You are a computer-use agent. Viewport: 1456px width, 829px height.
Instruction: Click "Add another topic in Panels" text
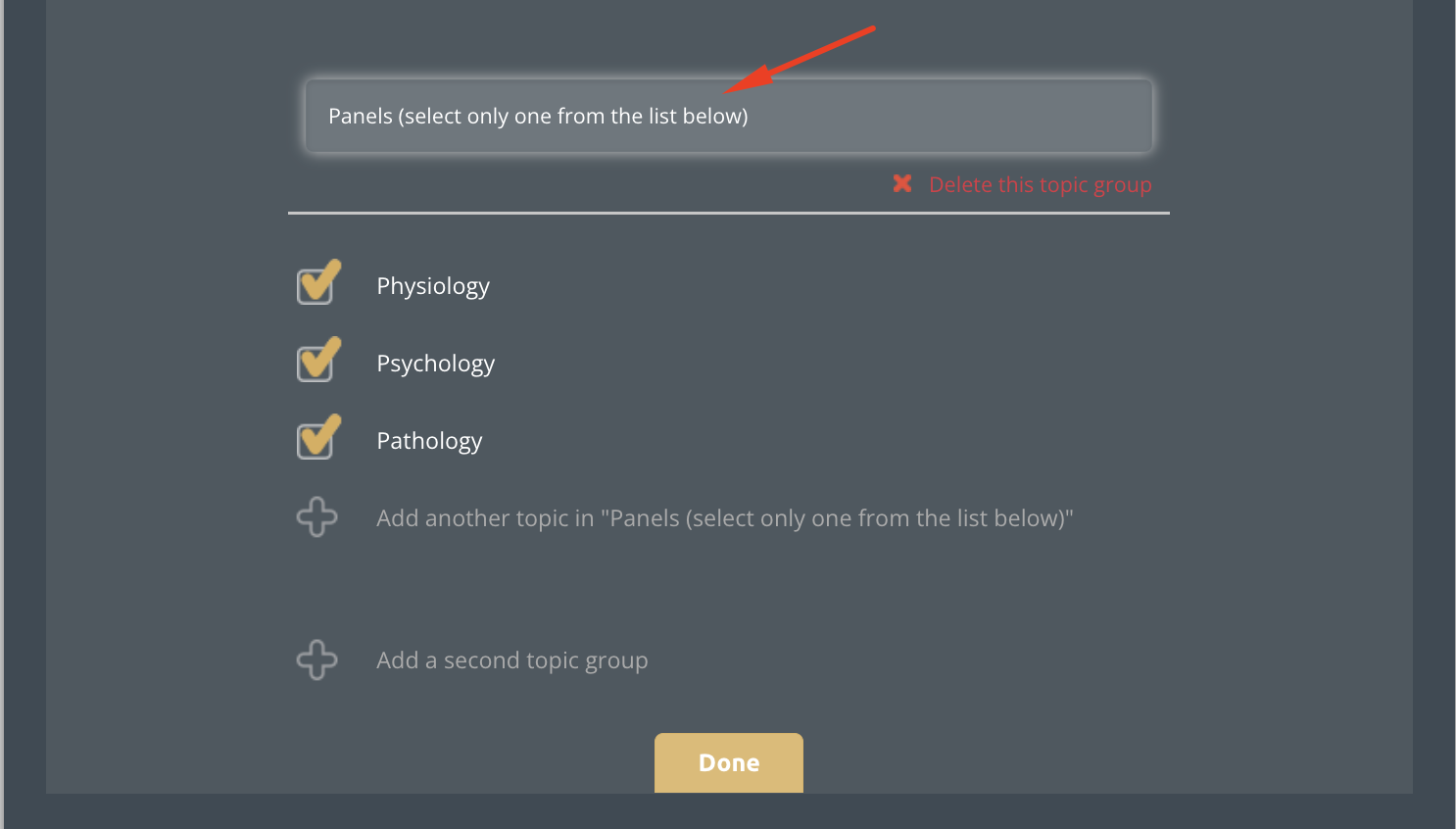(725, 518)
